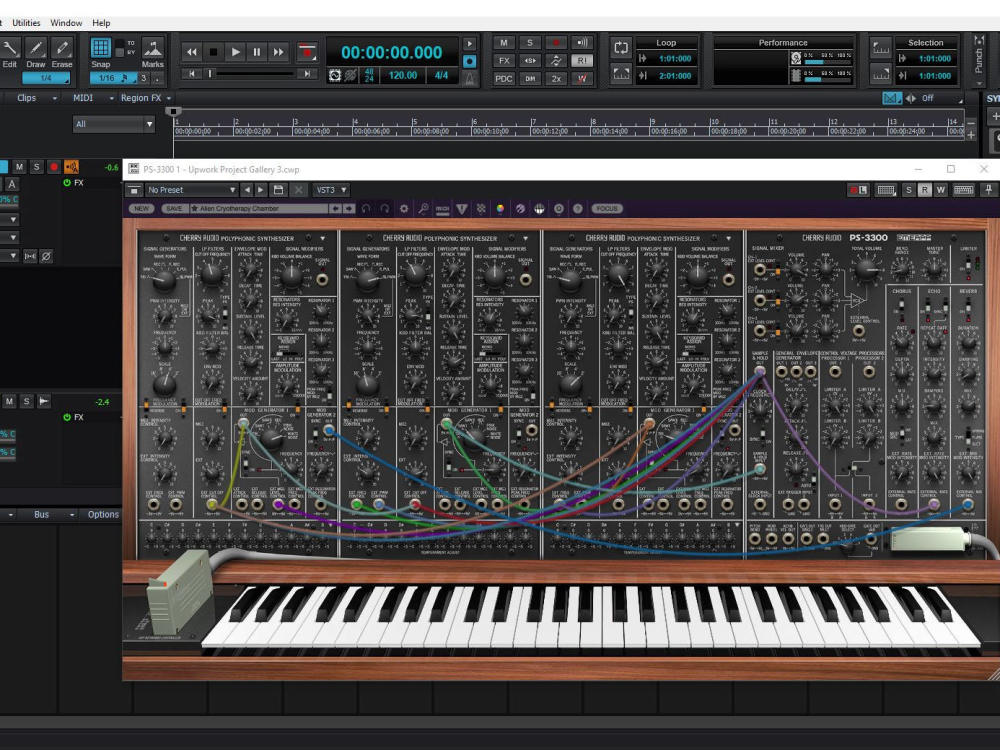Enable the Loop on/off button
The image size is (1000, 750).
[x=621, y=47]
